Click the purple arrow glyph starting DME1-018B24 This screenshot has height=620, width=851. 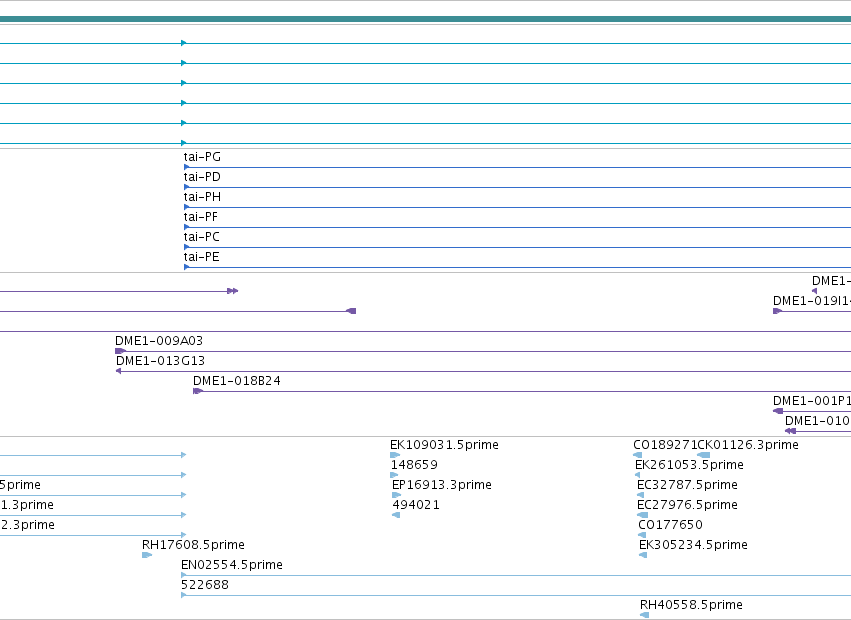tap(198, 391)
